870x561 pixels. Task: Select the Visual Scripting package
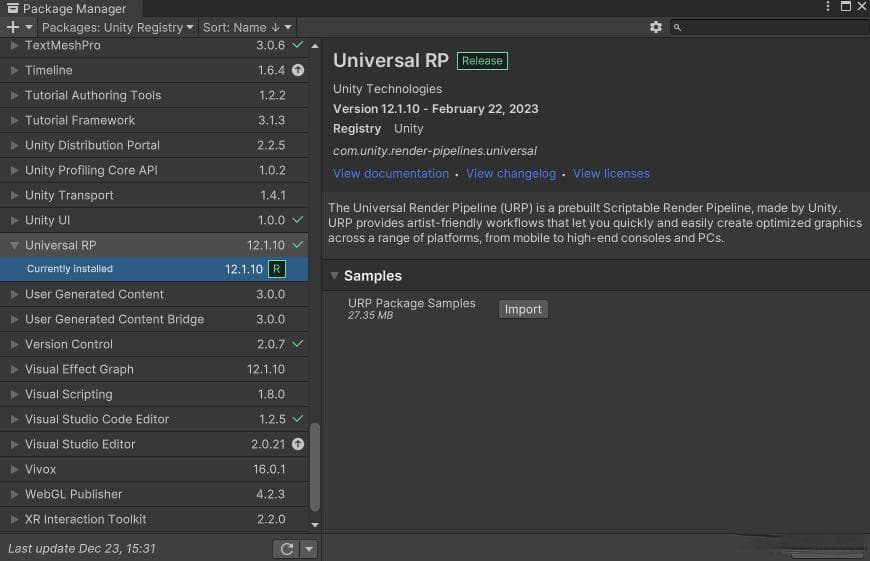click(154, 394)
